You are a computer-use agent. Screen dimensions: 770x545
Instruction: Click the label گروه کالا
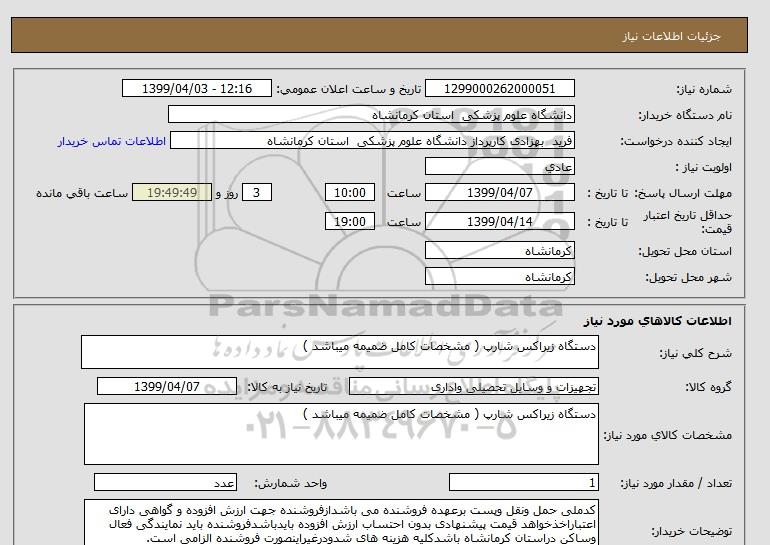click(708, 387)
